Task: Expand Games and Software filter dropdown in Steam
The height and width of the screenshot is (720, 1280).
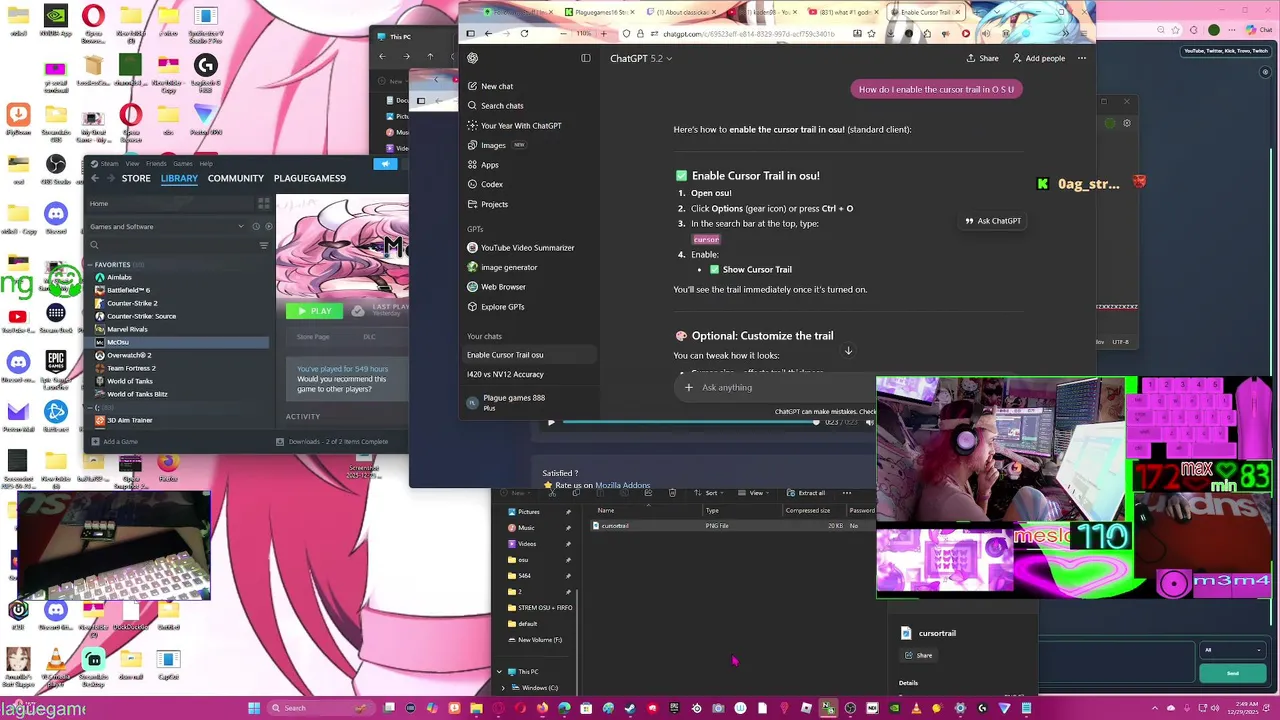Action: click(241, 227)
